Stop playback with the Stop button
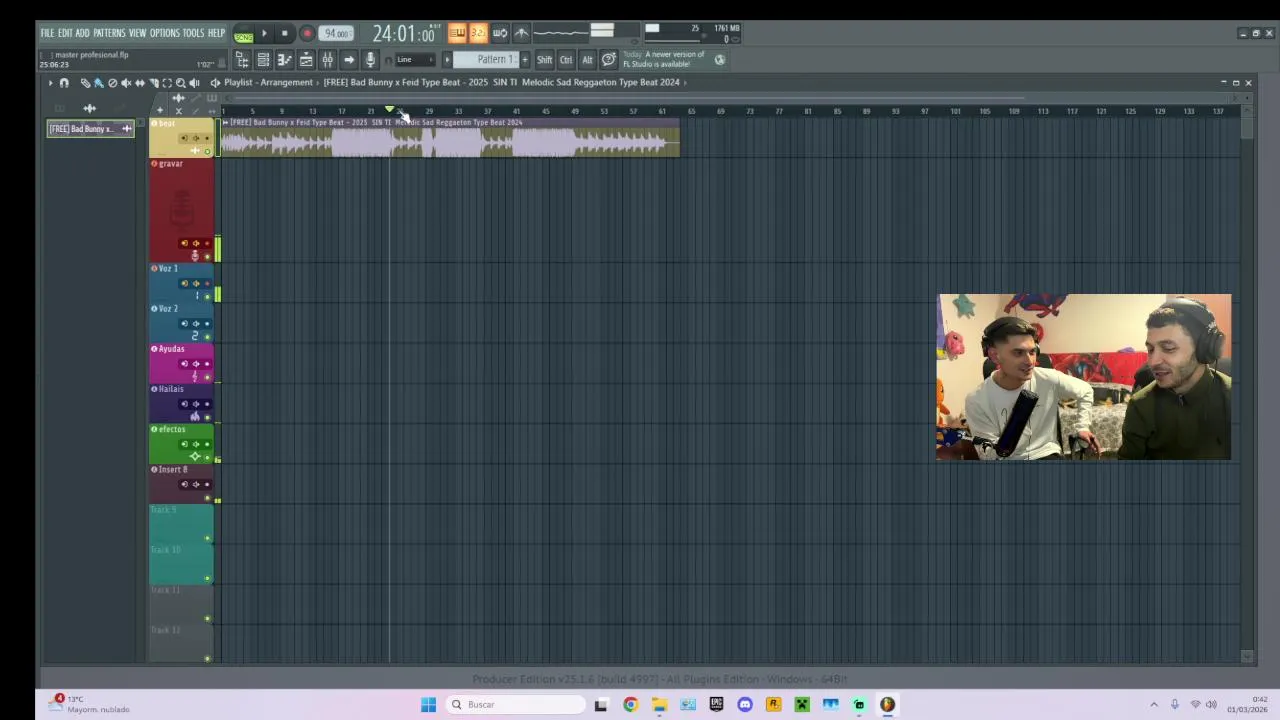Screen dimensions: 1280x720 pyautogui.click(x=285, y=34)
